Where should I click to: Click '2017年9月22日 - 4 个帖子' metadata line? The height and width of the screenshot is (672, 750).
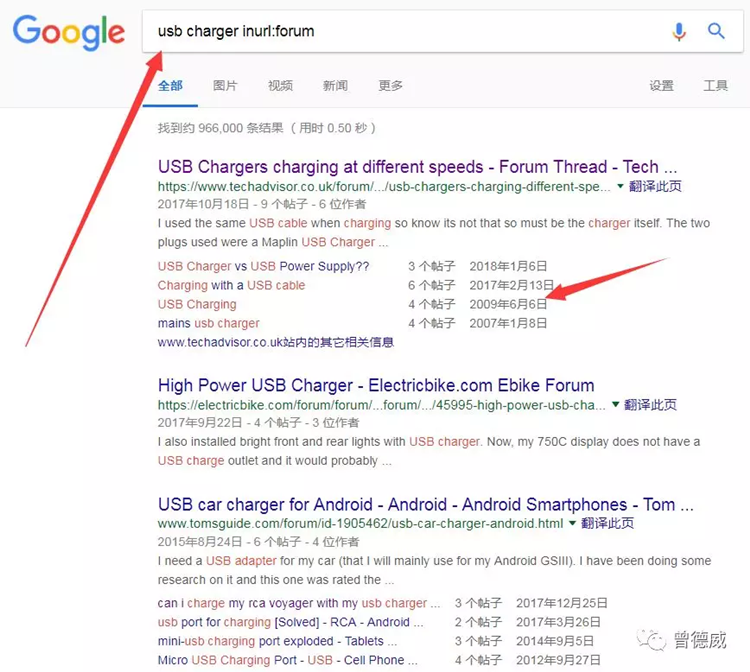point(258,423)
